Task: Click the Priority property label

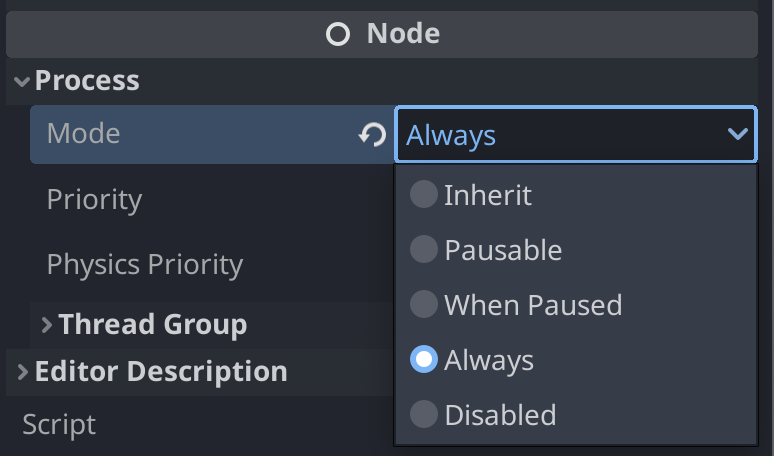Action: click(94, 199)
